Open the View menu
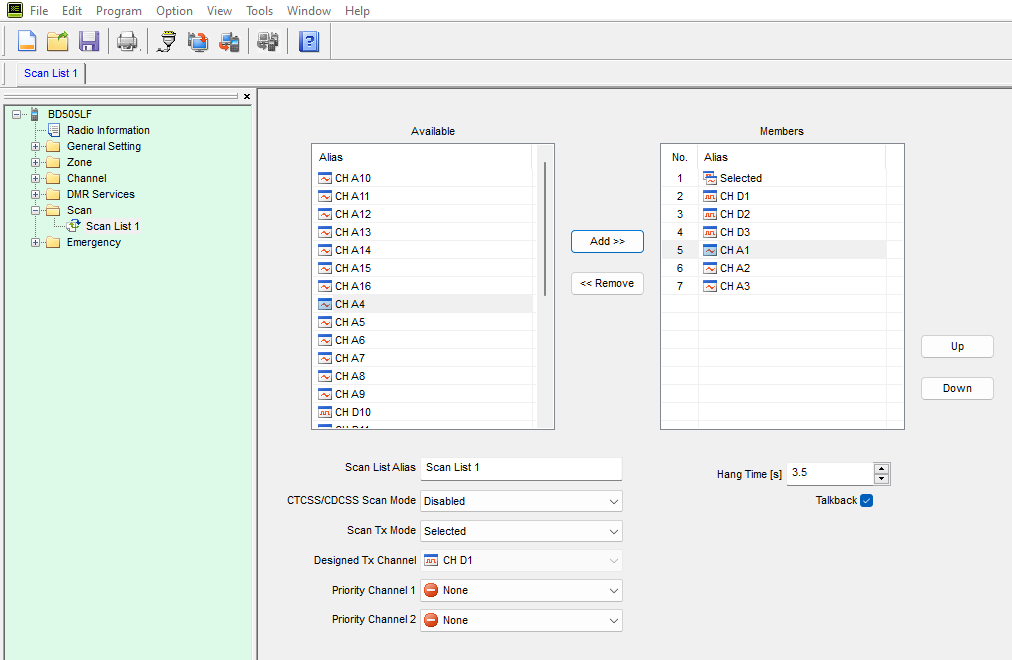This screenshot has height=660, width=1012. click(219, 11)
